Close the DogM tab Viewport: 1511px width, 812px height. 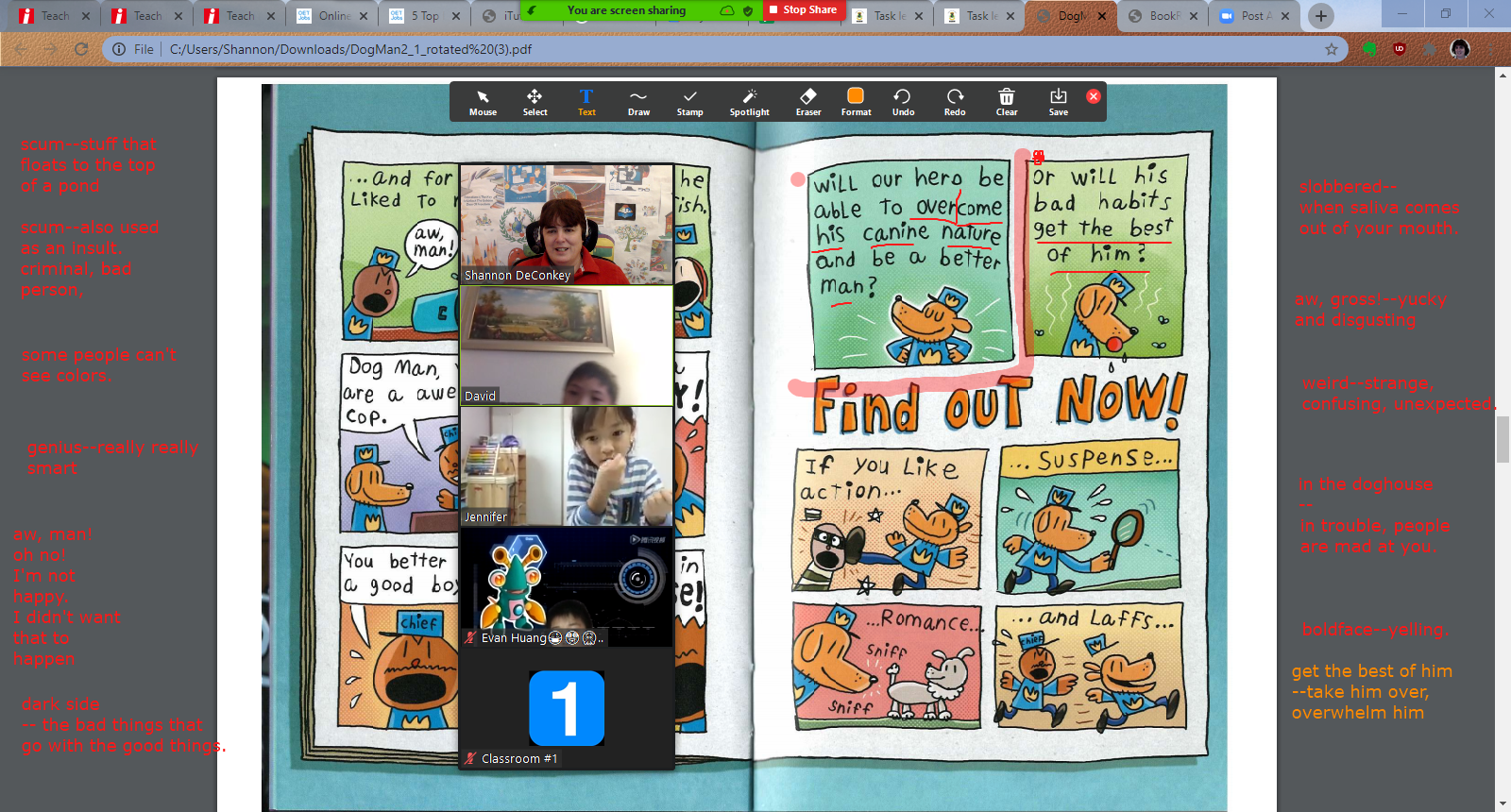pos(1102,16)
